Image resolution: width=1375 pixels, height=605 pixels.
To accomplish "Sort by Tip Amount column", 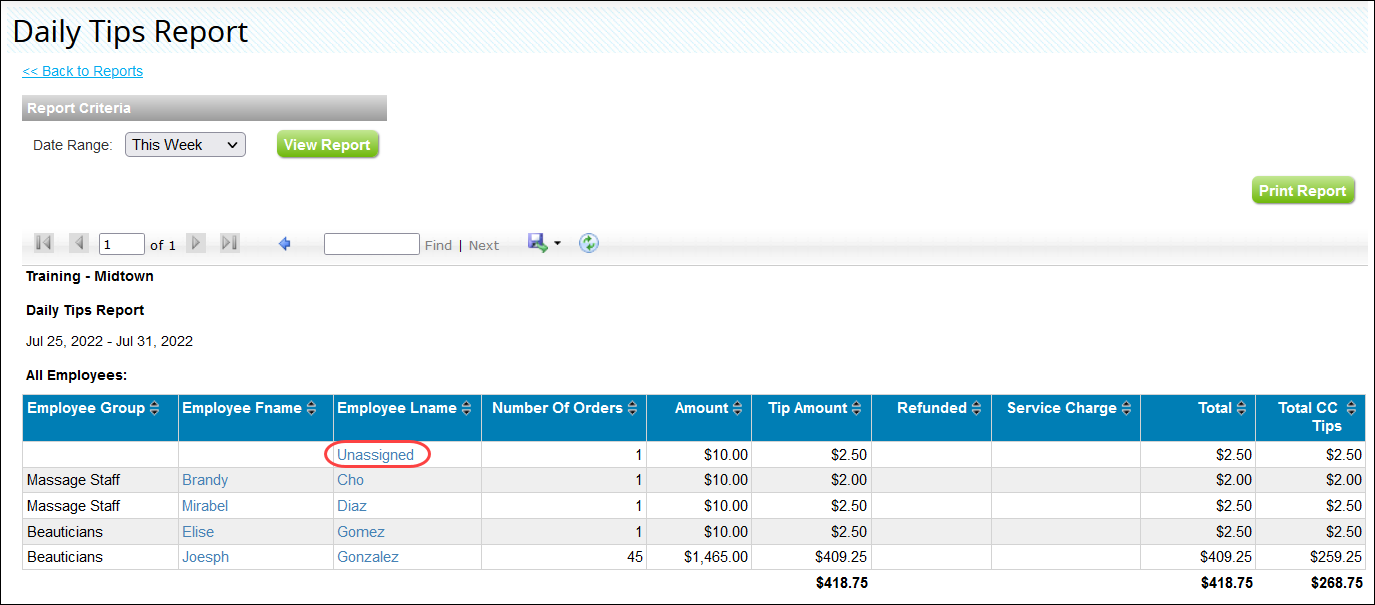I will tap(857, 408).
